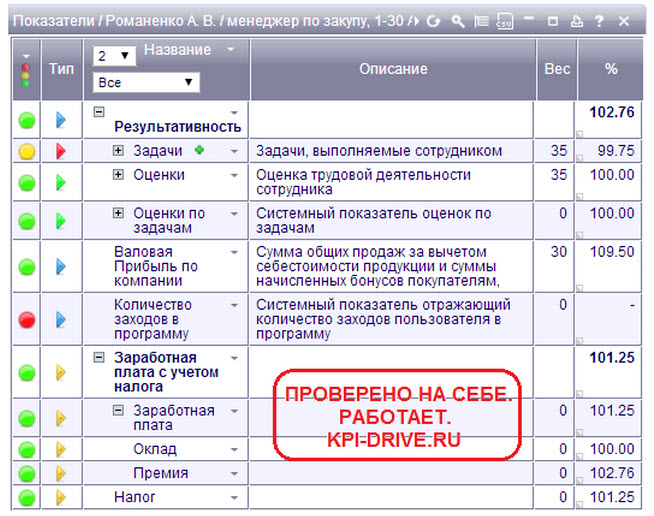654x516 pixels.
Task: Click the print icon in title bar
Action: pyautogui.click(x=576, y=21)
